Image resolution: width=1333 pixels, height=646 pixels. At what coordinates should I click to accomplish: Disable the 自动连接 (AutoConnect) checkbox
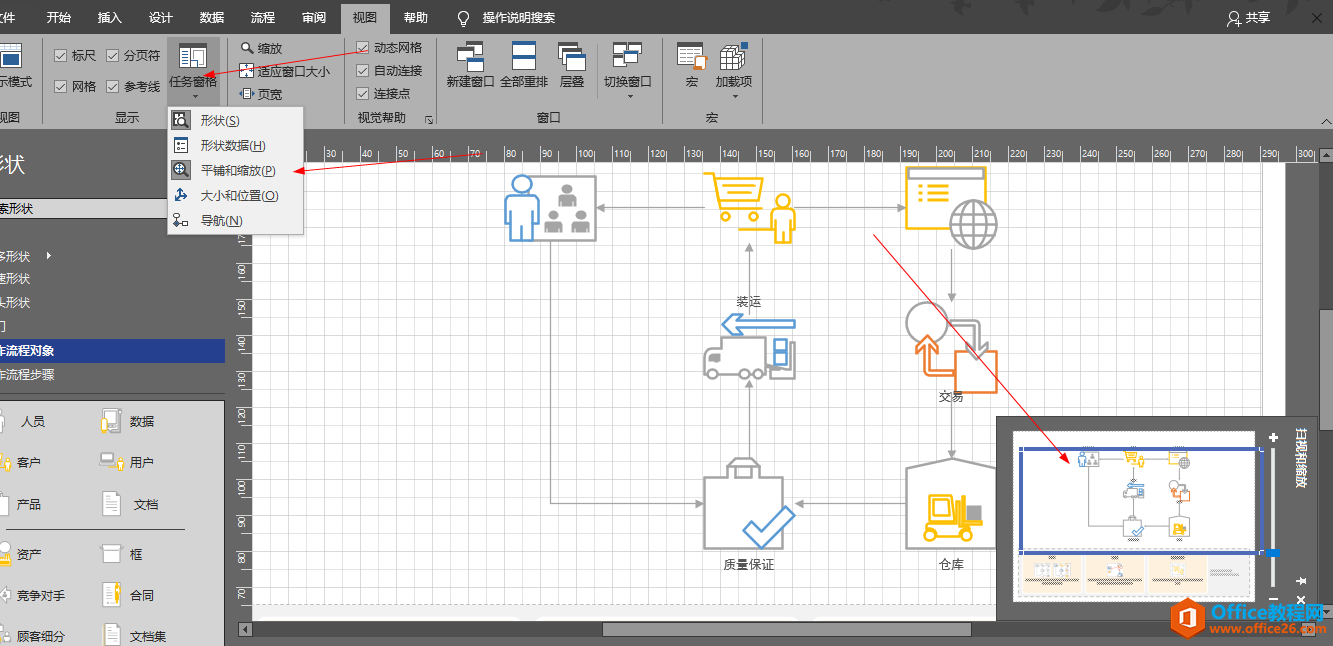[x=363, y=71]
